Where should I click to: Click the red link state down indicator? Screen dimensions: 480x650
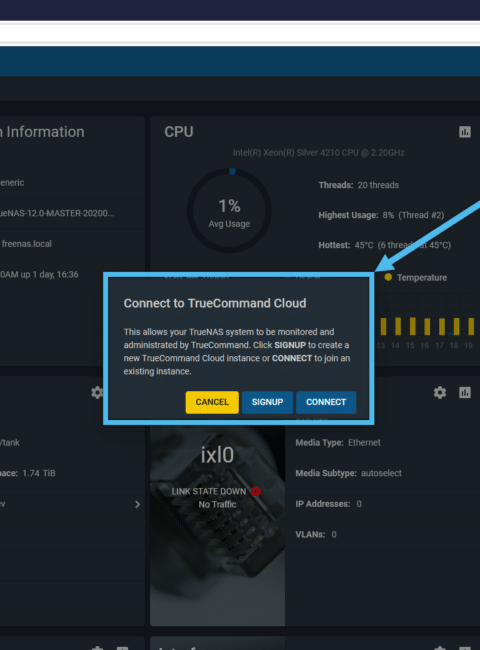click(256, 491)
